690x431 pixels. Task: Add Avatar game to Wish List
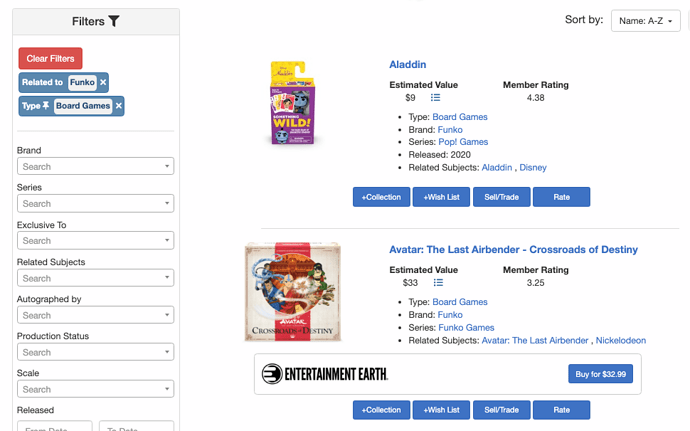[441, 410]
